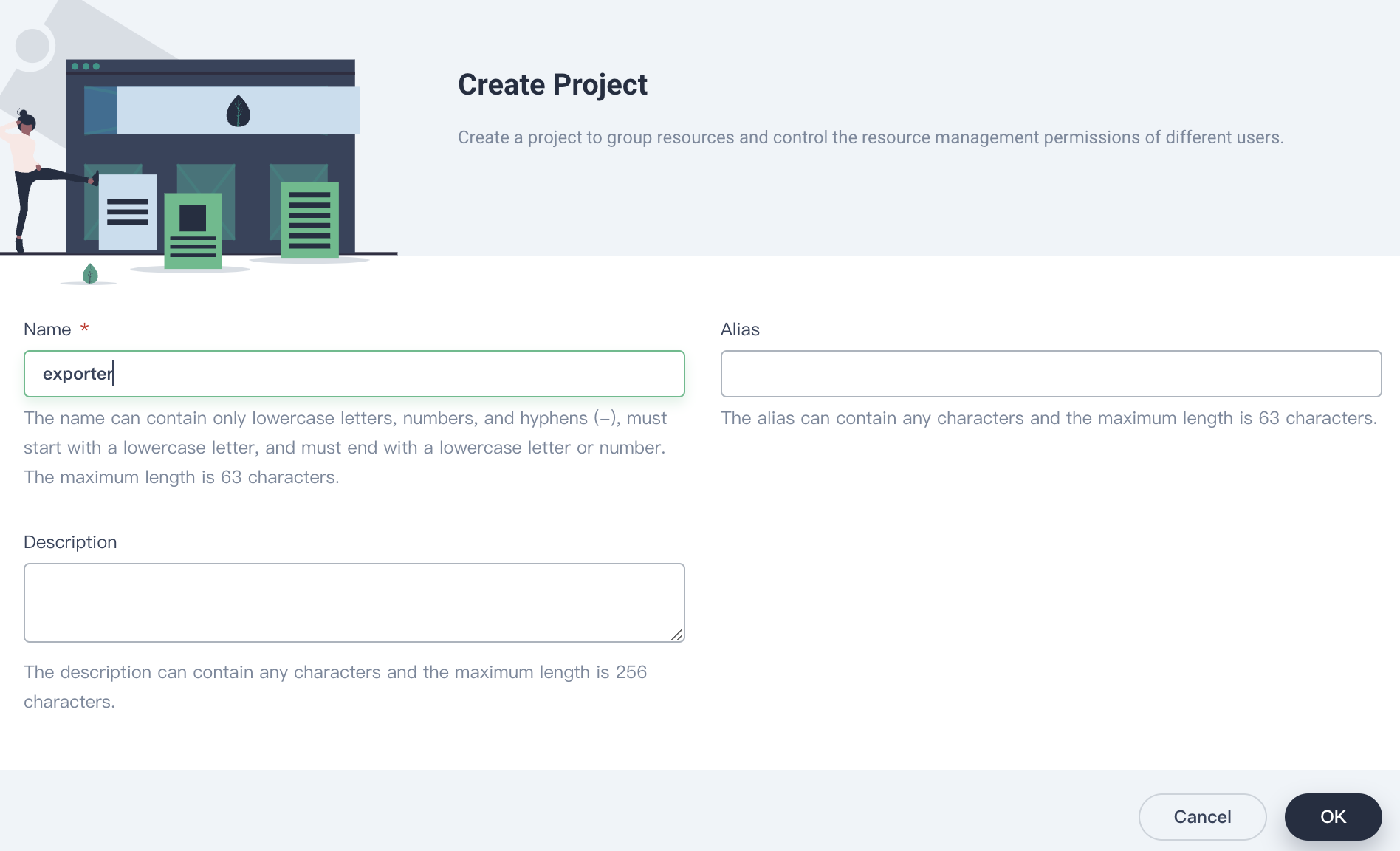Screen dimensions: 1400x851
Task: Click the small leaf icon below the illustration
Action: tap(90, 274)
